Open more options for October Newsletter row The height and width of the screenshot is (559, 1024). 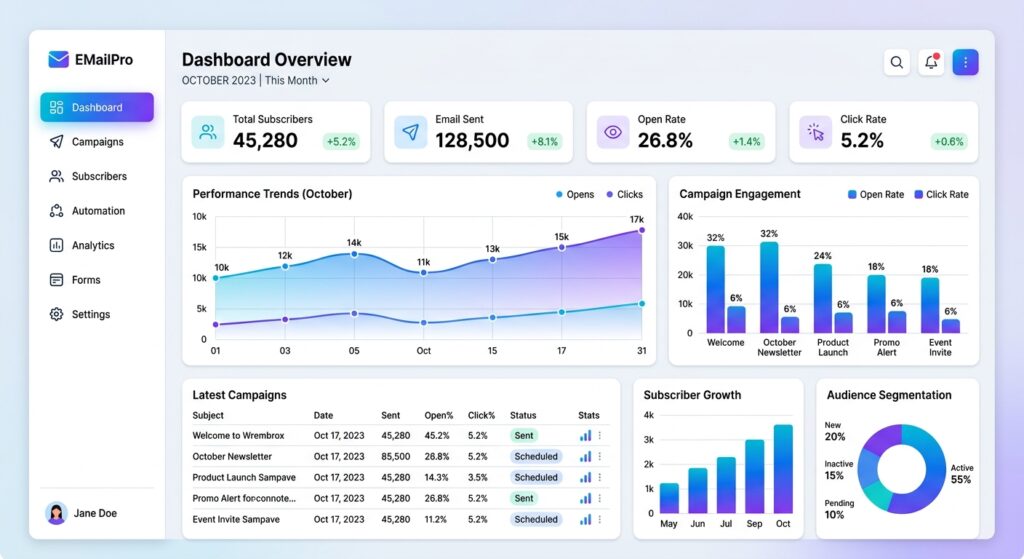[600, 456]
